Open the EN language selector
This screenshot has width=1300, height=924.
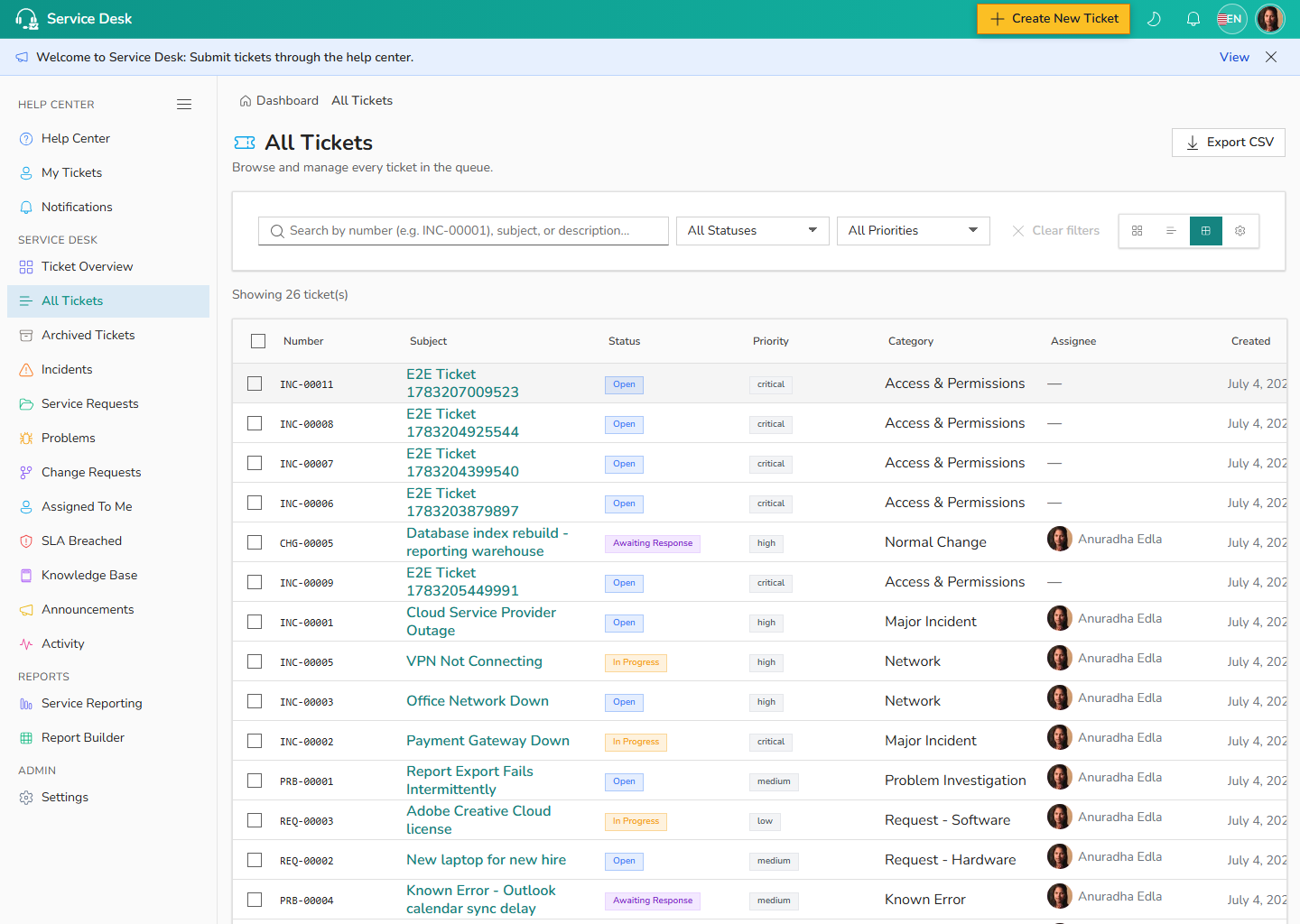pos(1231,19)
